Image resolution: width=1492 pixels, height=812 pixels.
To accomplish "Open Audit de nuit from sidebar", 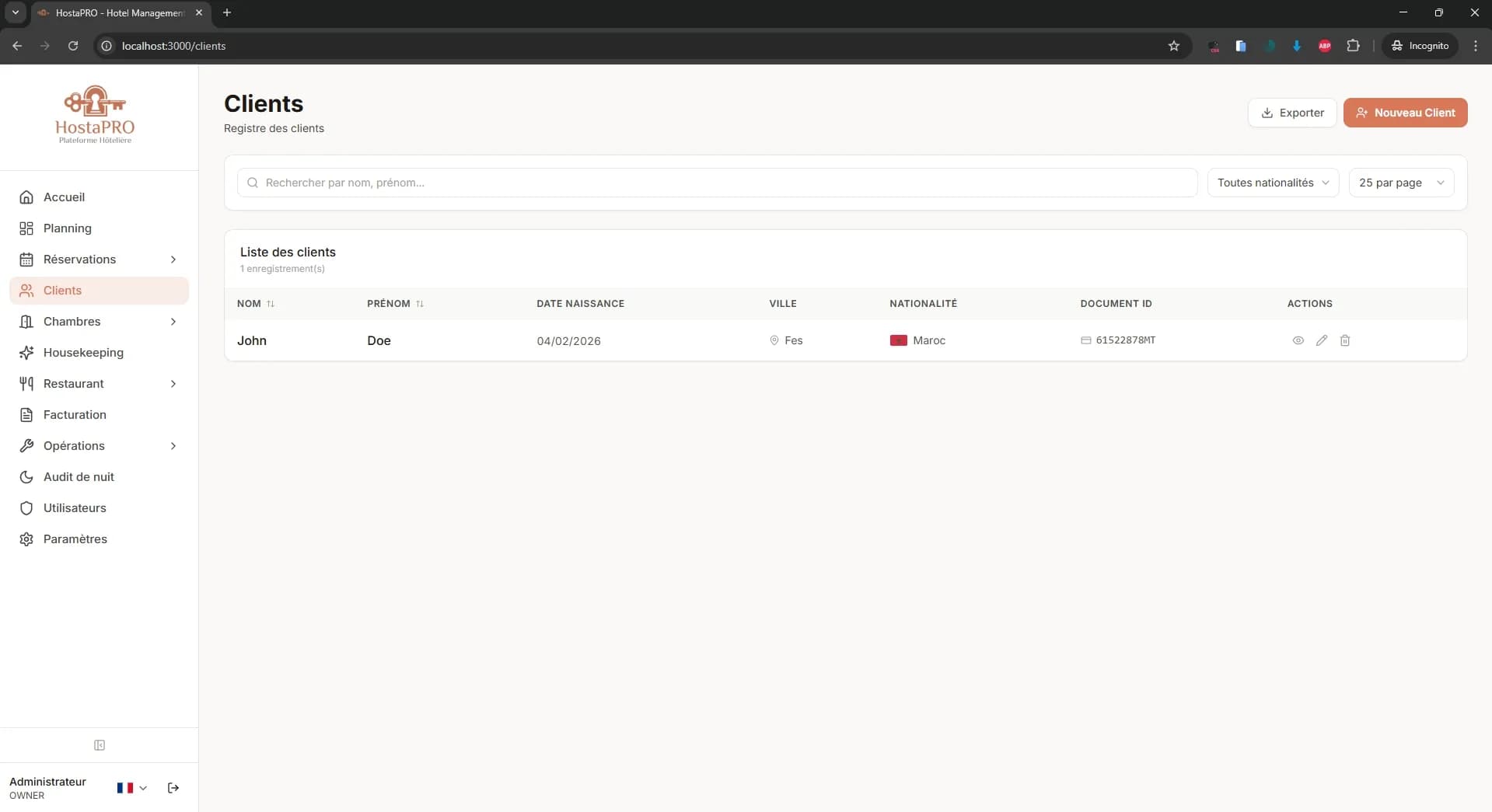I will pos(78,476).
